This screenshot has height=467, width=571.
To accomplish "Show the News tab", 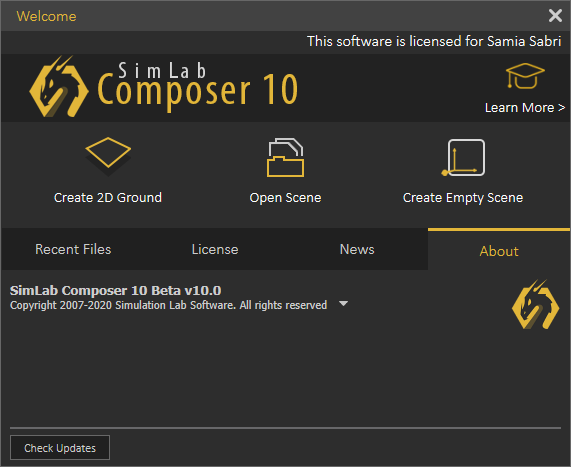I will coord(357,250).
